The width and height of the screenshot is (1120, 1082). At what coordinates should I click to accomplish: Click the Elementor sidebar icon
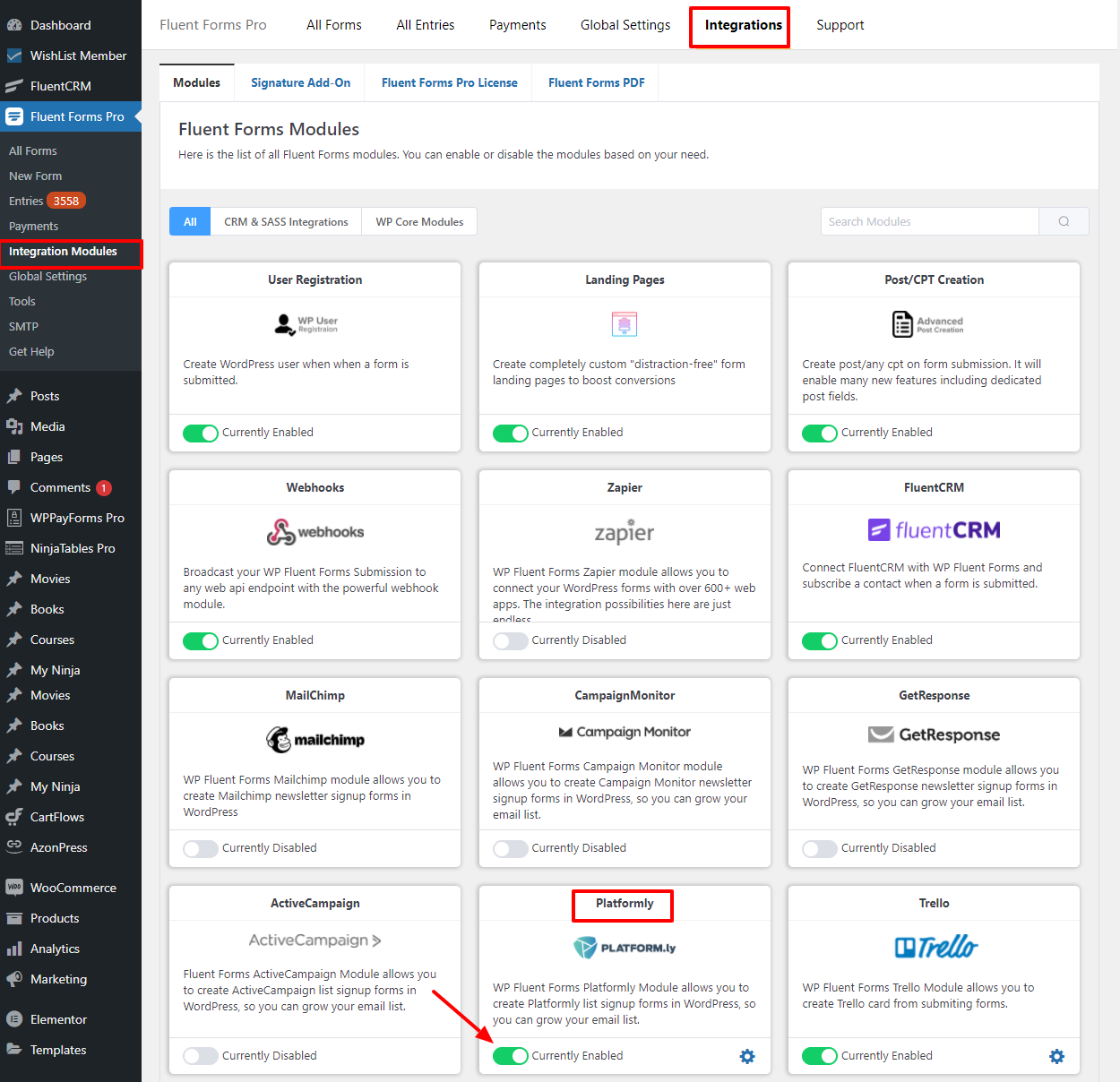(x=14, y=1019)
